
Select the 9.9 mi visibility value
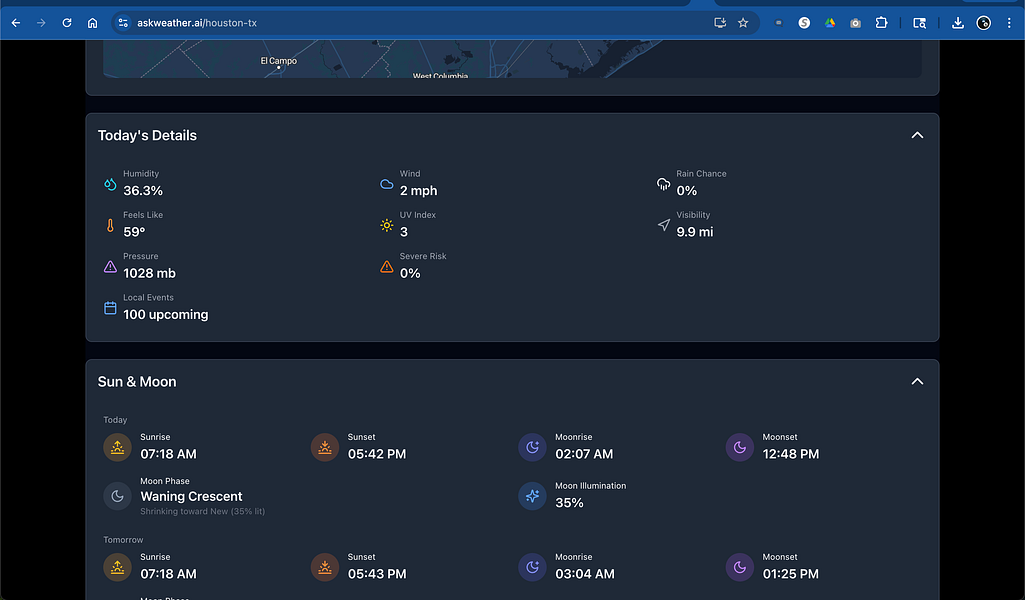tap(694, 232)
